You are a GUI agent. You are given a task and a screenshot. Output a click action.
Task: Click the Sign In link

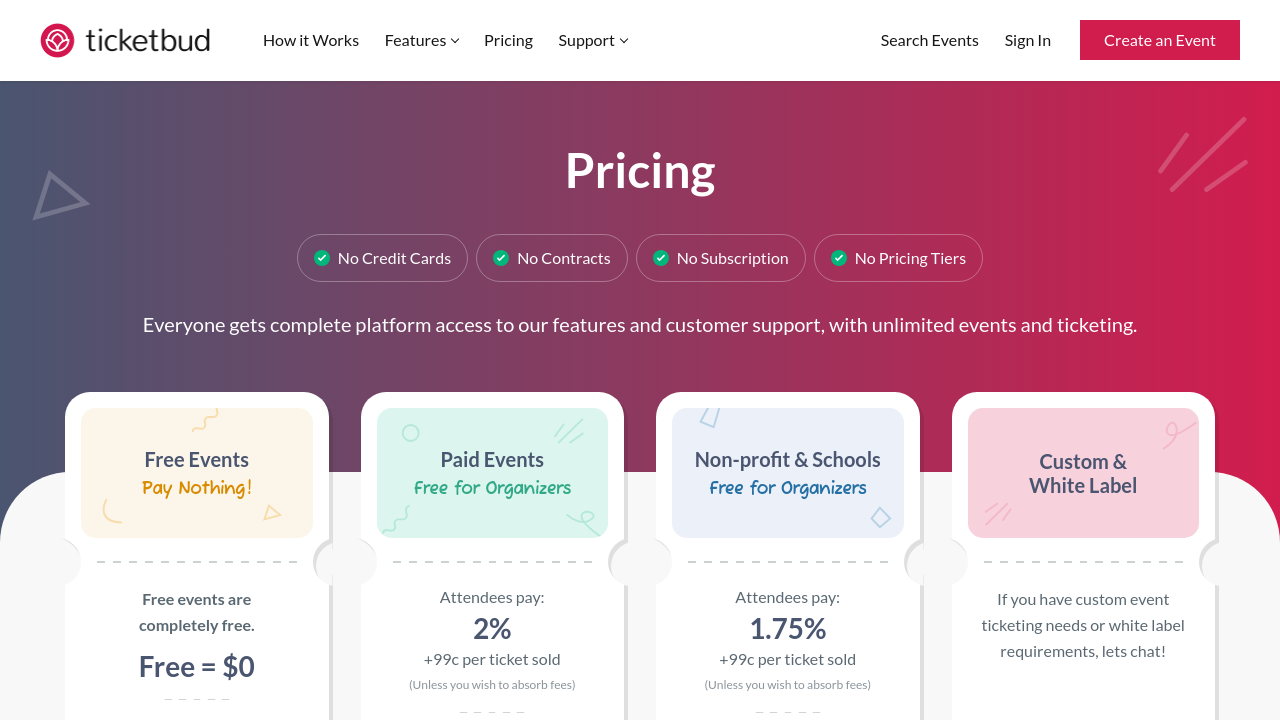tap(1027, 40)
